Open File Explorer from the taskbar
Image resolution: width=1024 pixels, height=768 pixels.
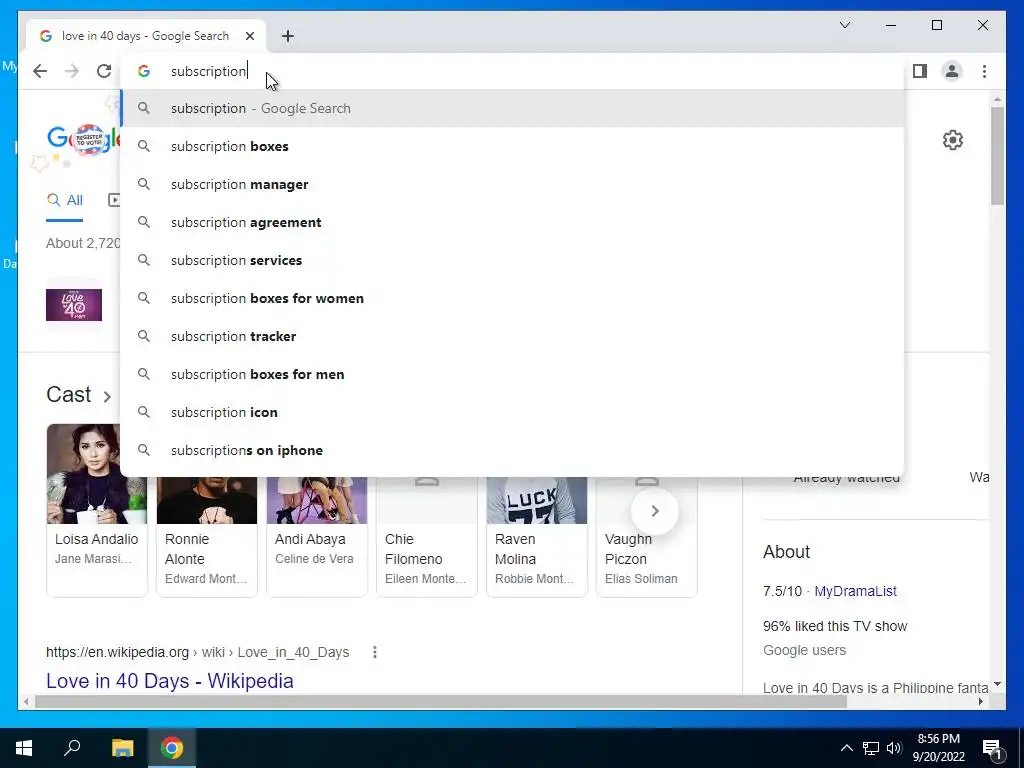click(122, 748)
